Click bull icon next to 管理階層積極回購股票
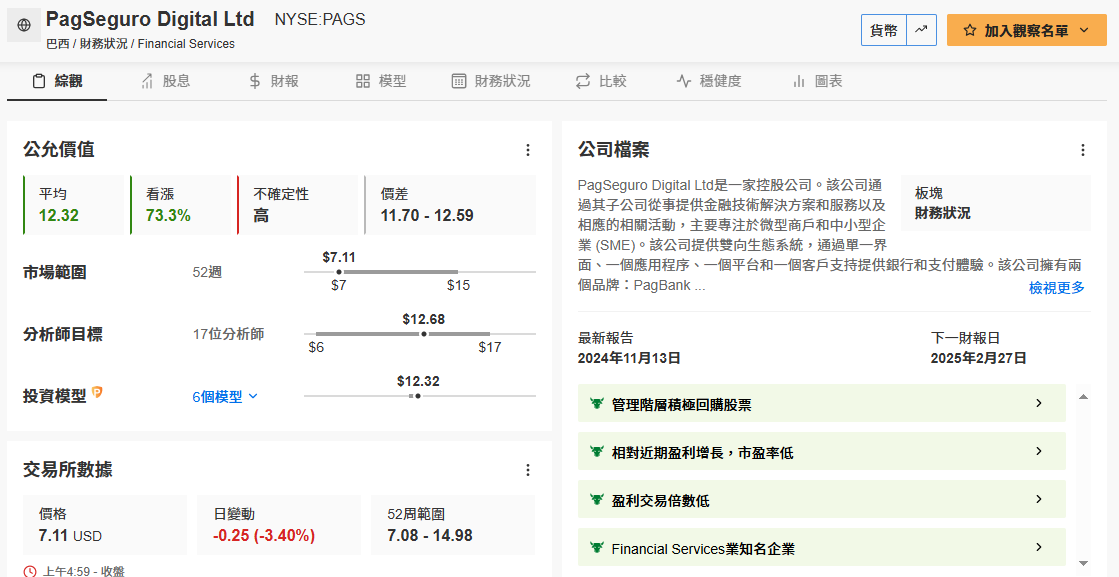The image size is (1119, 577). click(x=597, y=404)
